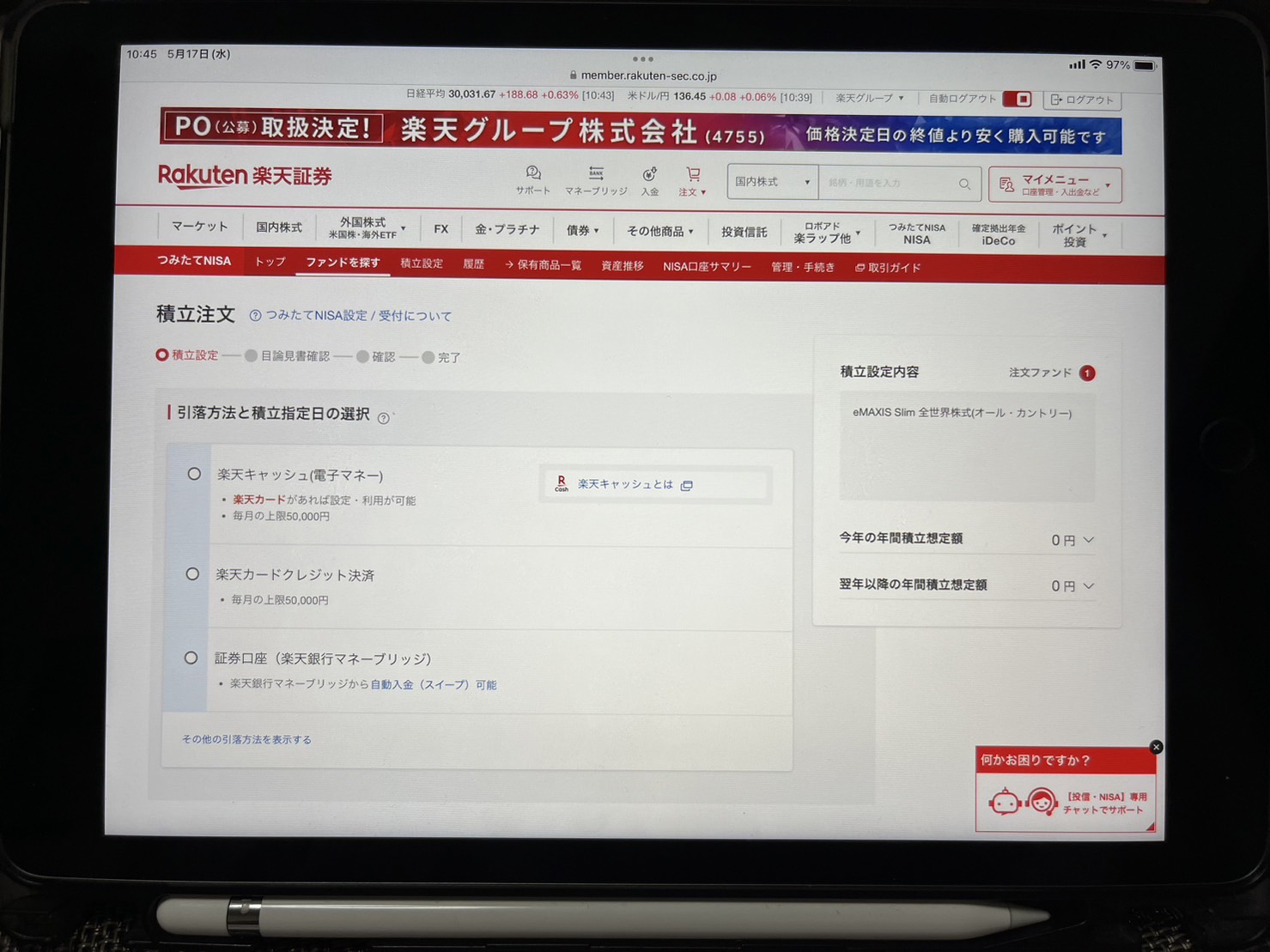Click the 米ドル/円 136.45 ticker
The width and height of the screenshot is (1270, 952).
[x=720, y=97]
